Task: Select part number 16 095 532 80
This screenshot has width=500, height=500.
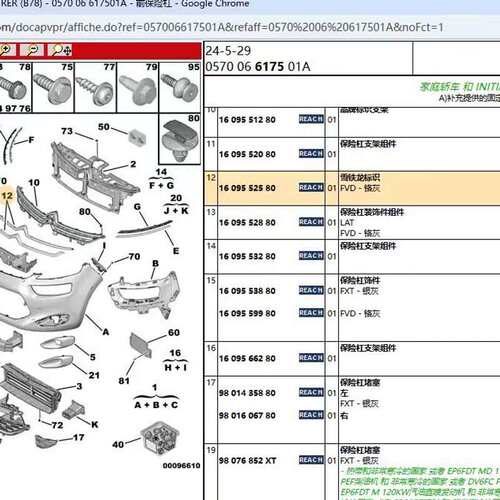Action: [247, 256]
